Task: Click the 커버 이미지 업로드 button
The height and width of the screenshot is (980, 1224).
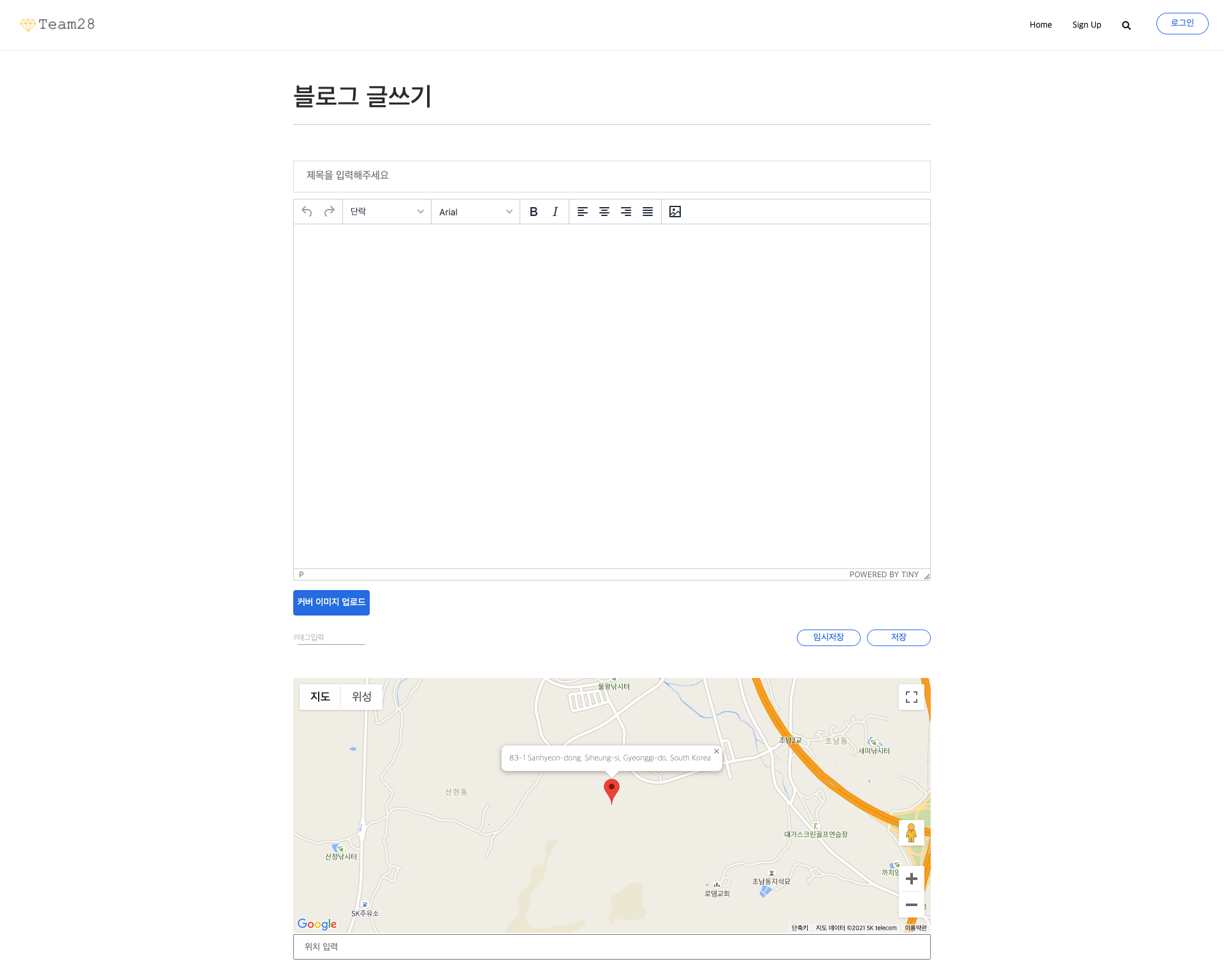Action: tap(331, 602)
